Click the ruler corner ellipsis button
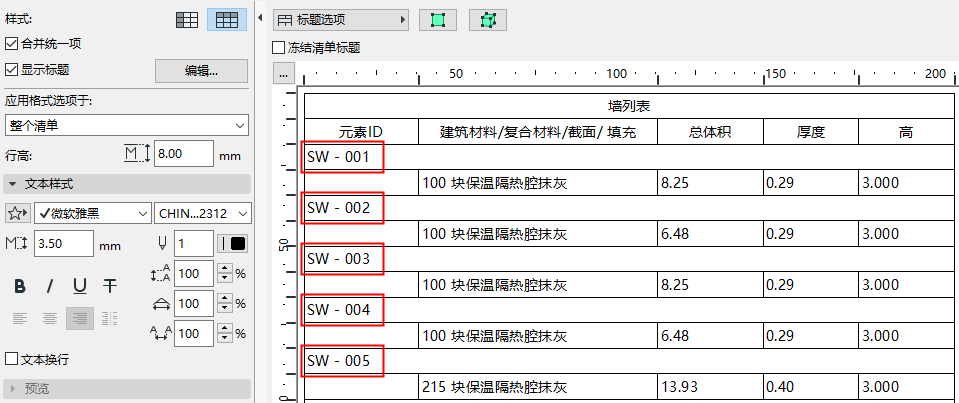 [x=283, y=73]
